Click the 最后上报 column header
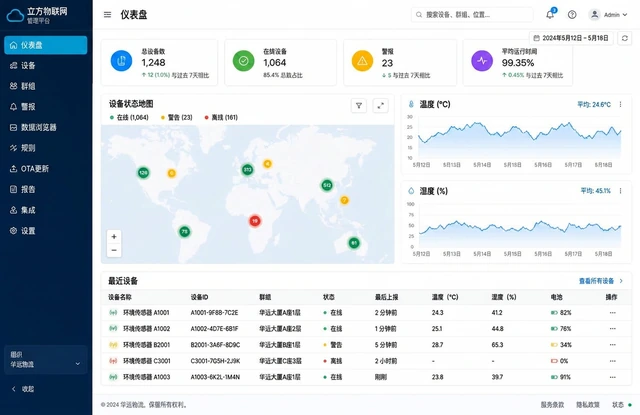The height and width of the screenshot is (415, 640). pyautogui.click(x=387, y=297)
